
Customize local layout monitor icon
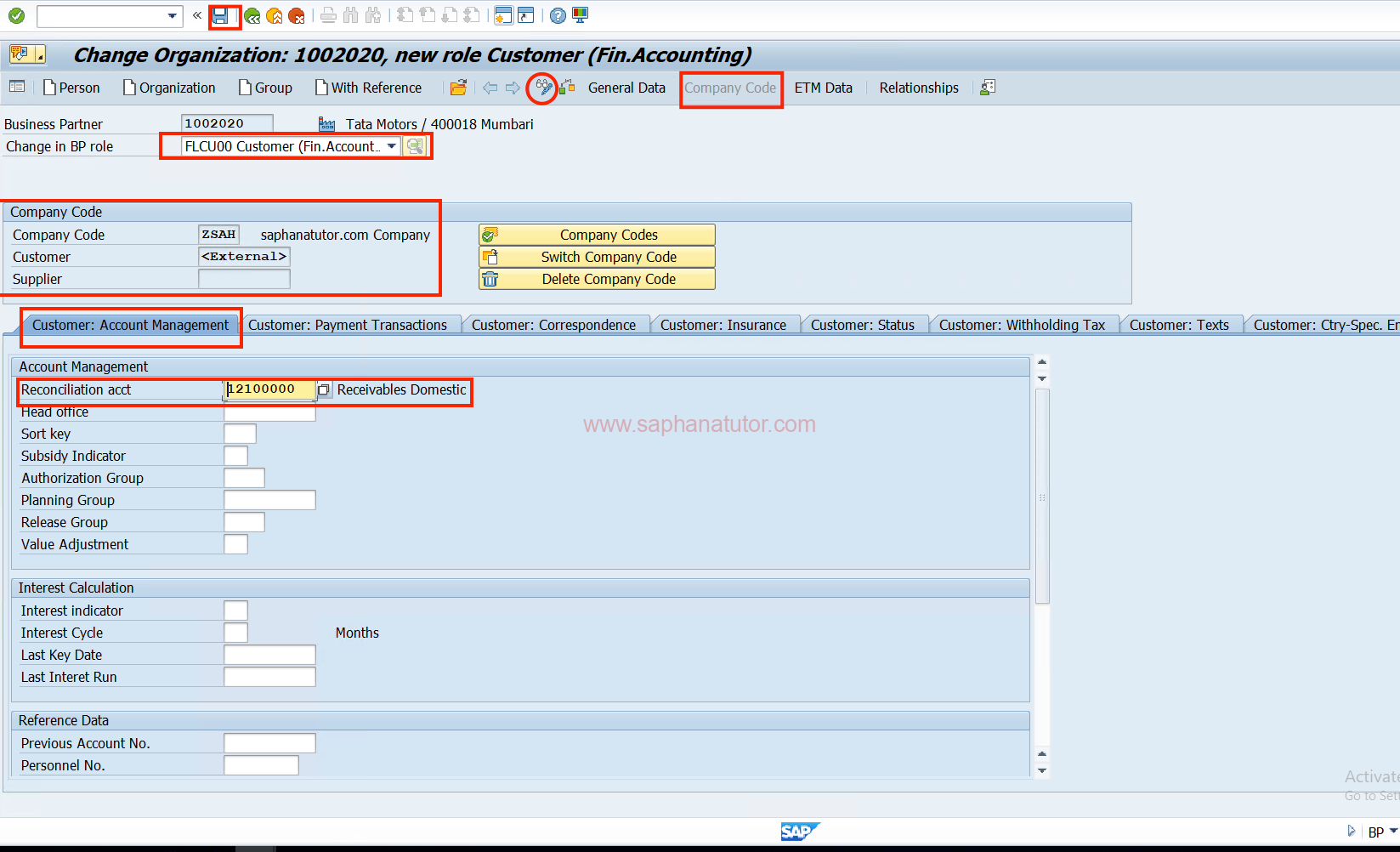[x=580, y=15]
